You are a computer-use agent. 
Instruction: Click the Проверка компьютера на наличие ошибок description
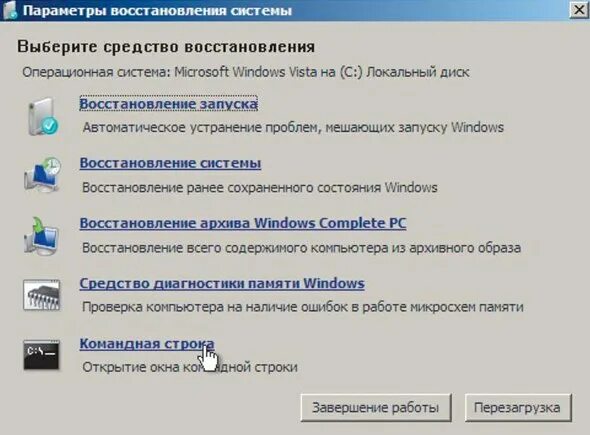tap(303, 307)
